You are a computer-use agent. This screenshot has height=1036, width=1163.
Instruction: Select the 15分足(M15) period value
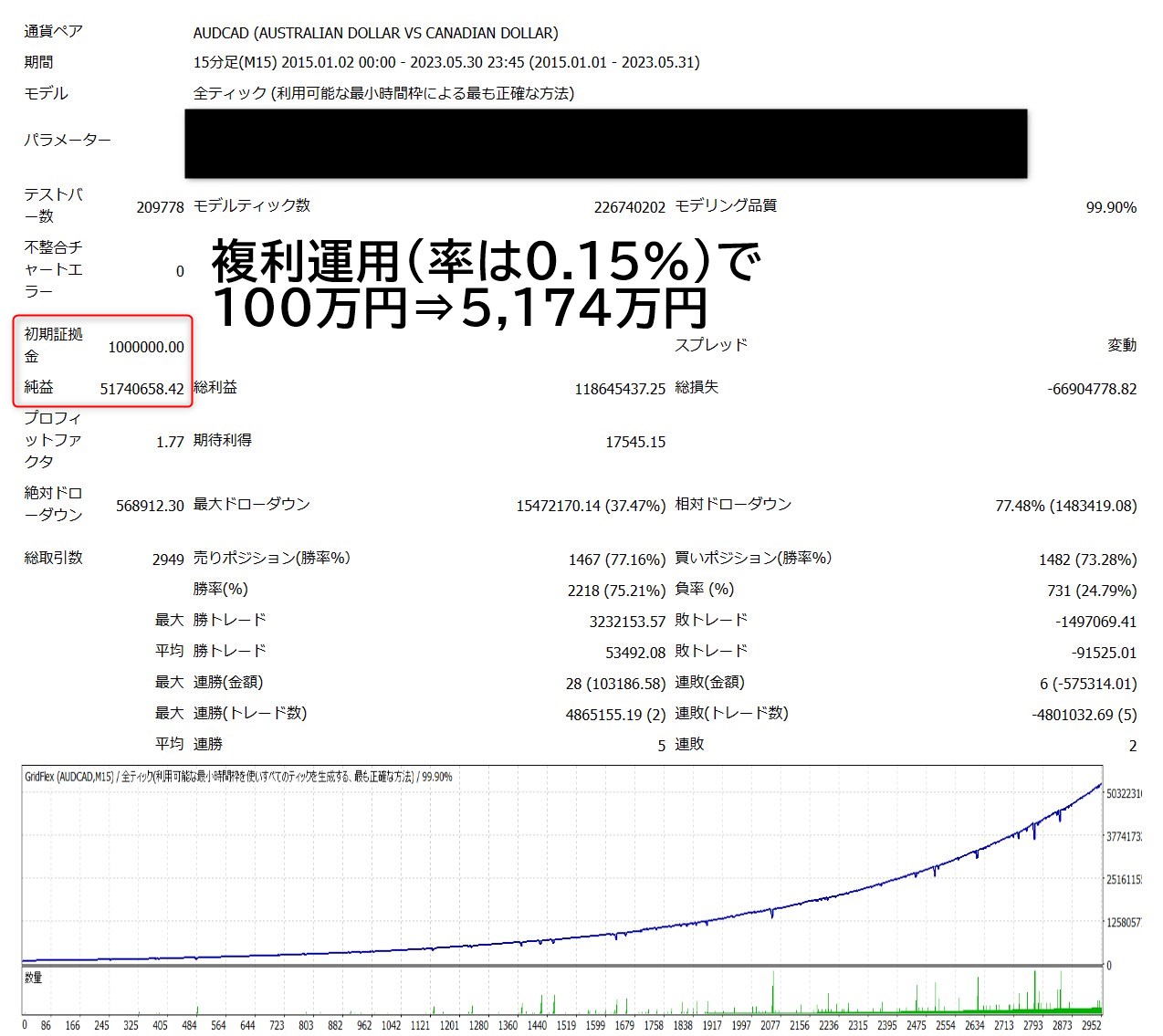click(x=446, y=62)
